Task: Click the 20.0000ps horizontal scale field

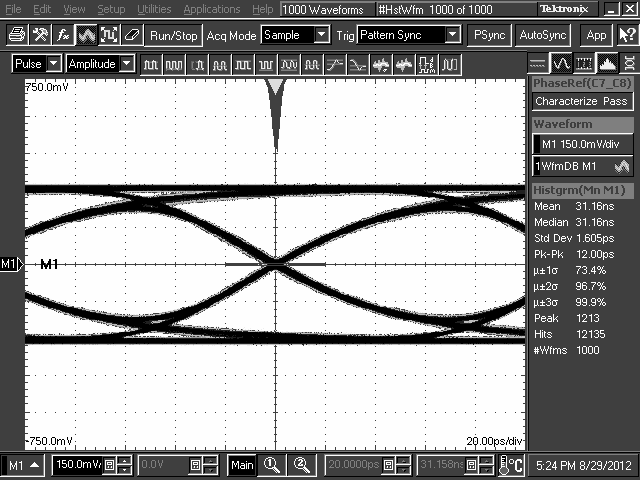Action: click(354, 465)
